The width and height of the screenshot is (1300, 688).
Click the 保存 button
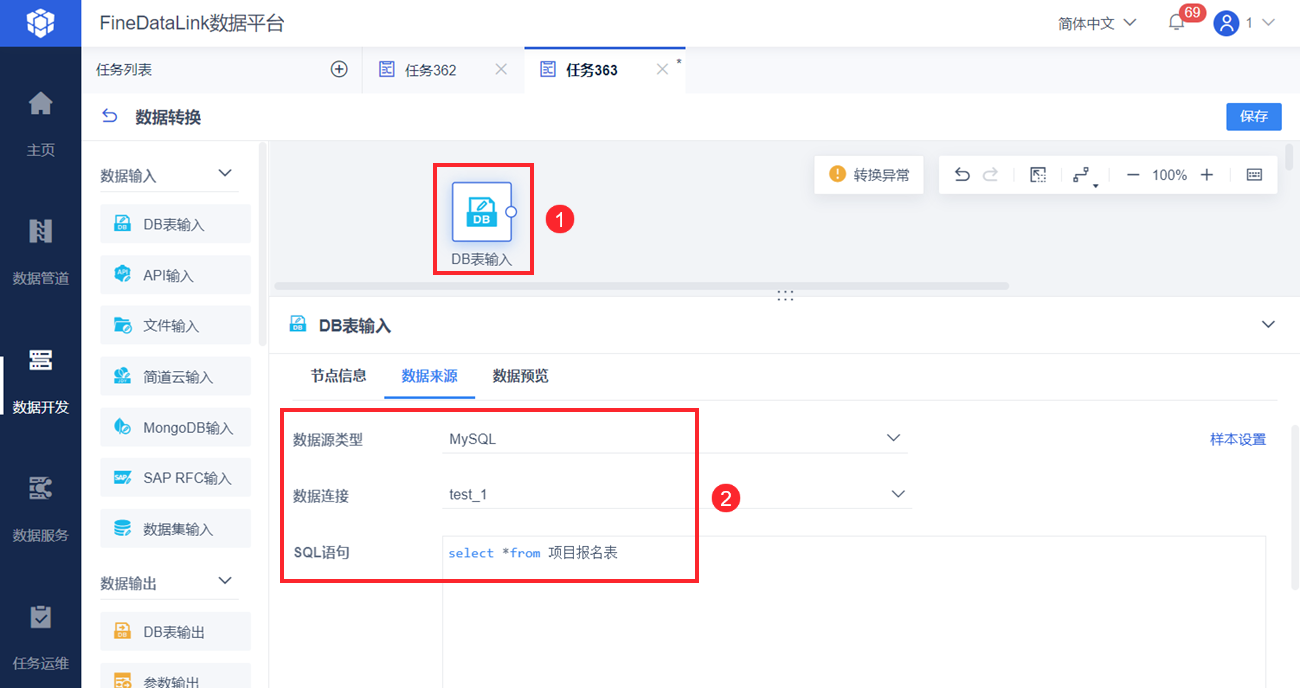[x=1254, y=116]
